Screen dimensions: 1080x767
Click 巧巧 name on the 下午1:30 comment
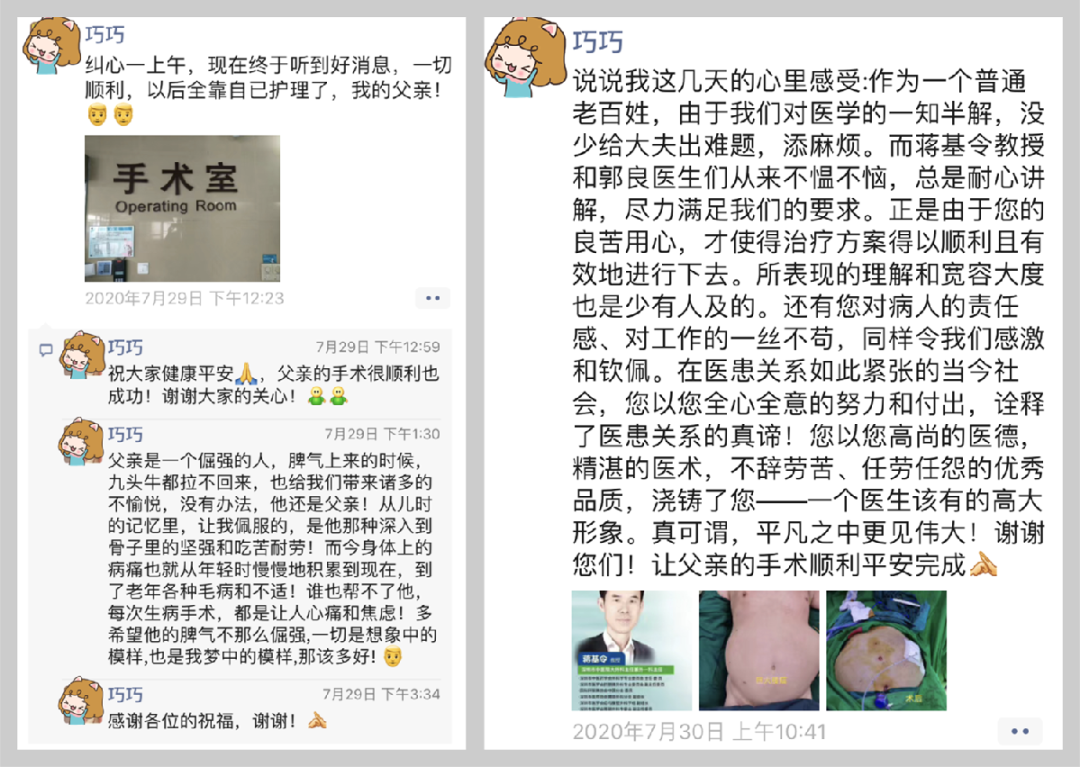(125, 434)
